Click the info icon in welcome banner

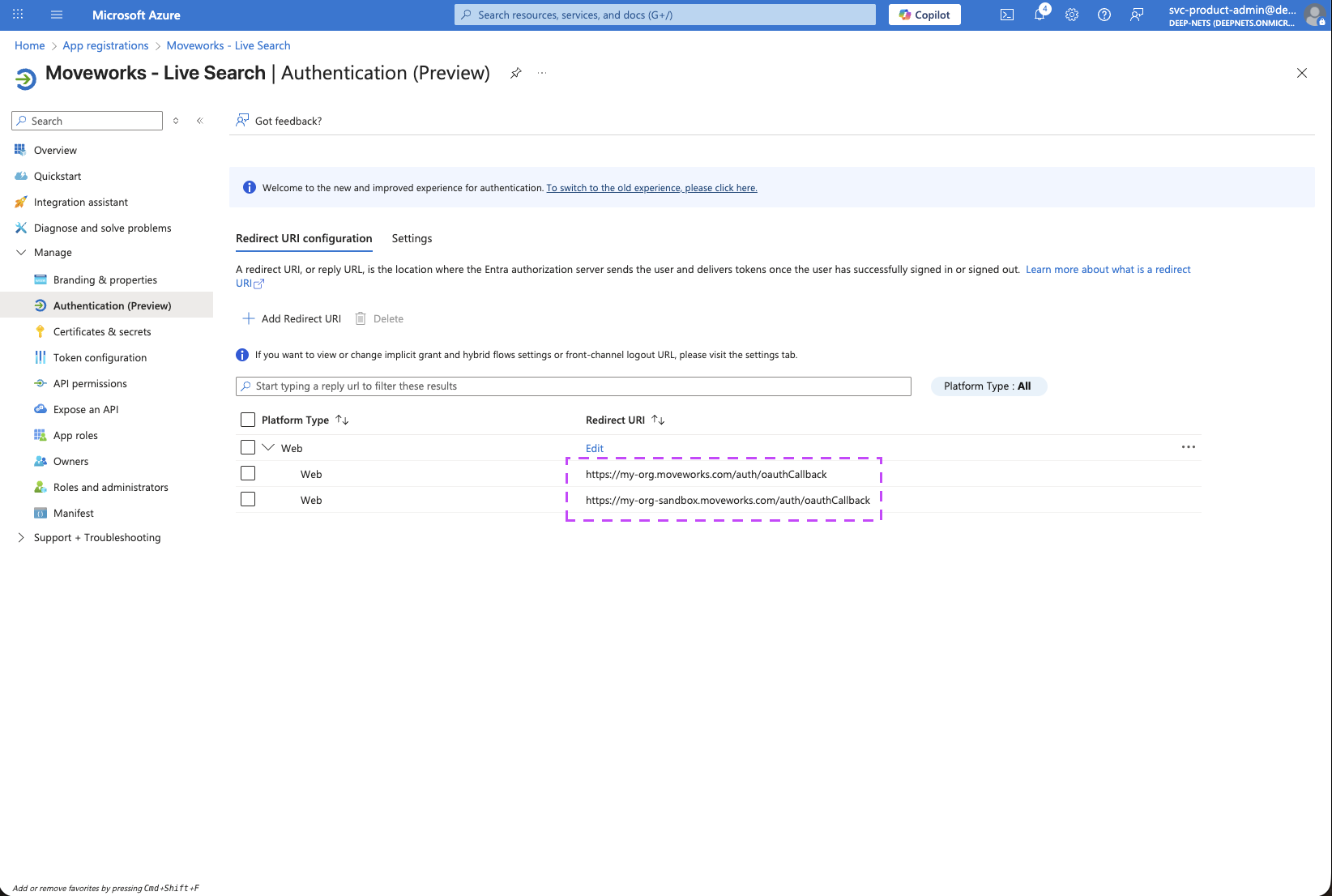250,188
